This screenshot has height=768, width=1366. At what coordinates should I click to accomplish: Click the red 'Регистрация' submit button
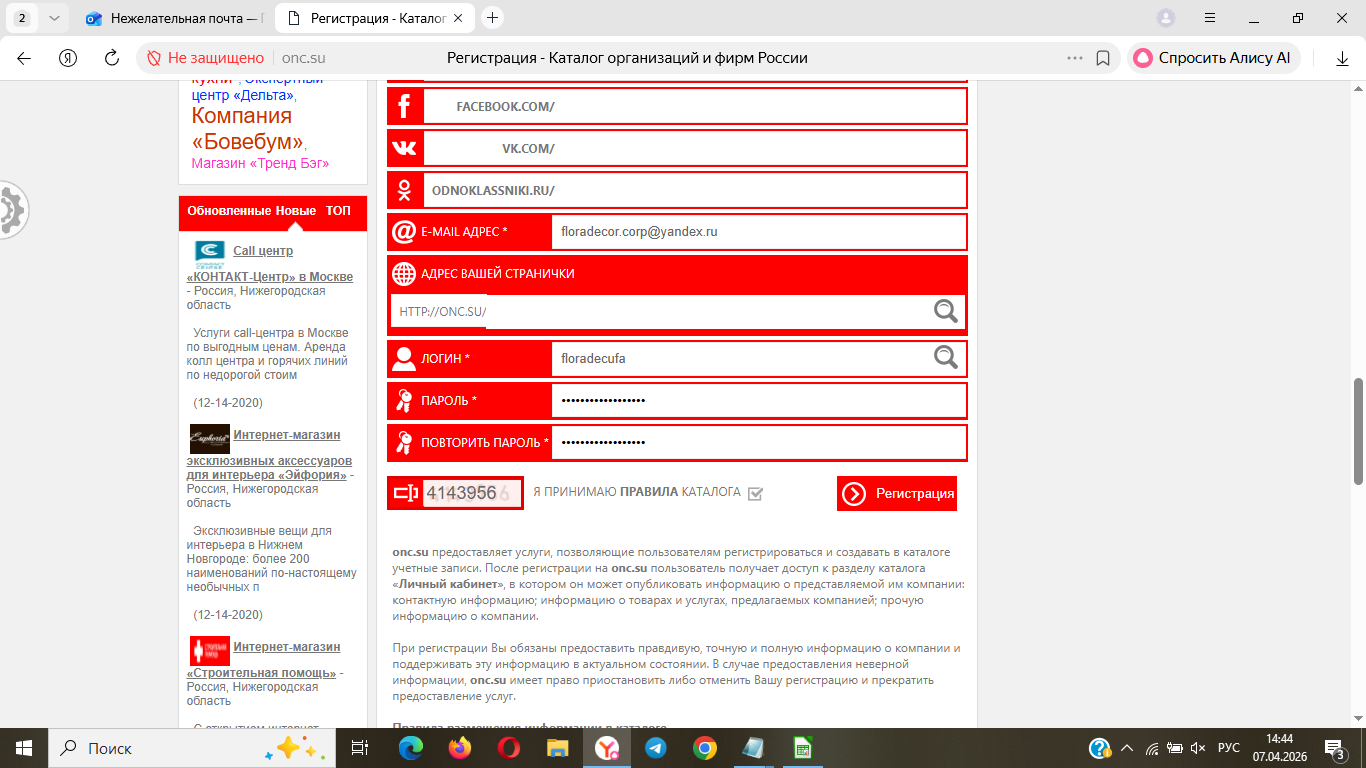point(897,493)
